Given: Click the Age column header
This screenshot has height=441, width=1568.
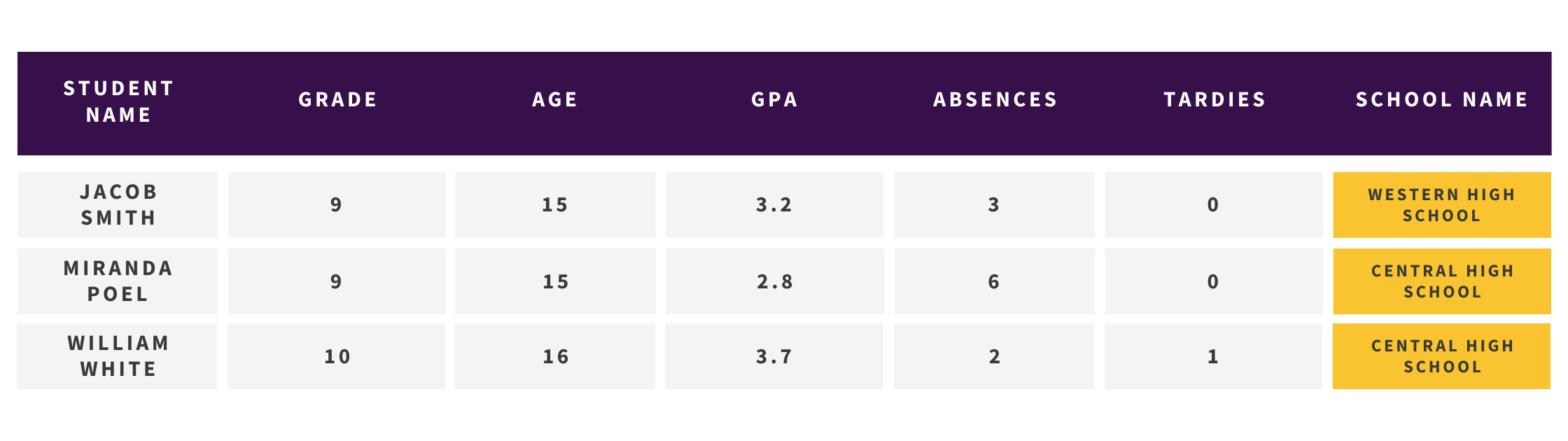Looking at the screenshot, I should (555, 99).
